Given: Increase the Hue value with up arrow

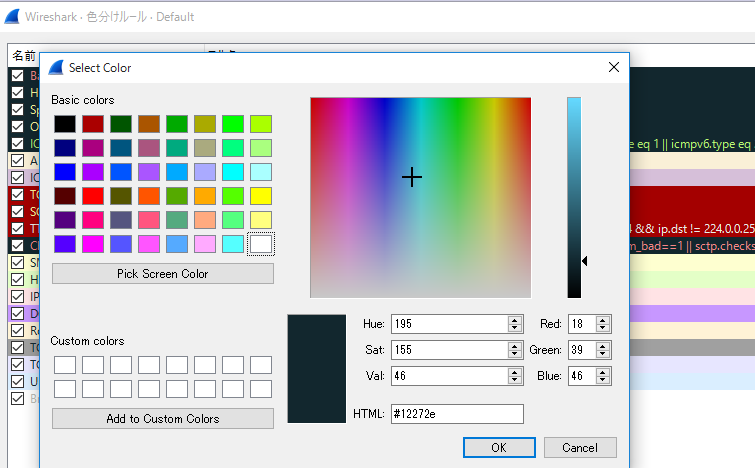Looking at the screenshot, I should [x=515, y=321].
